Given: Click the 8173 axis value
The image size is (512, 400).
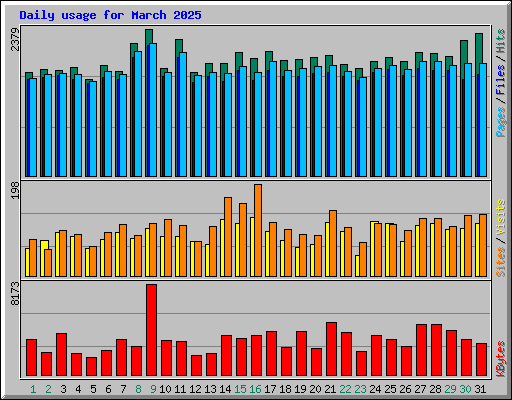Looking at the screenshot, I should (x=16, y=294).
